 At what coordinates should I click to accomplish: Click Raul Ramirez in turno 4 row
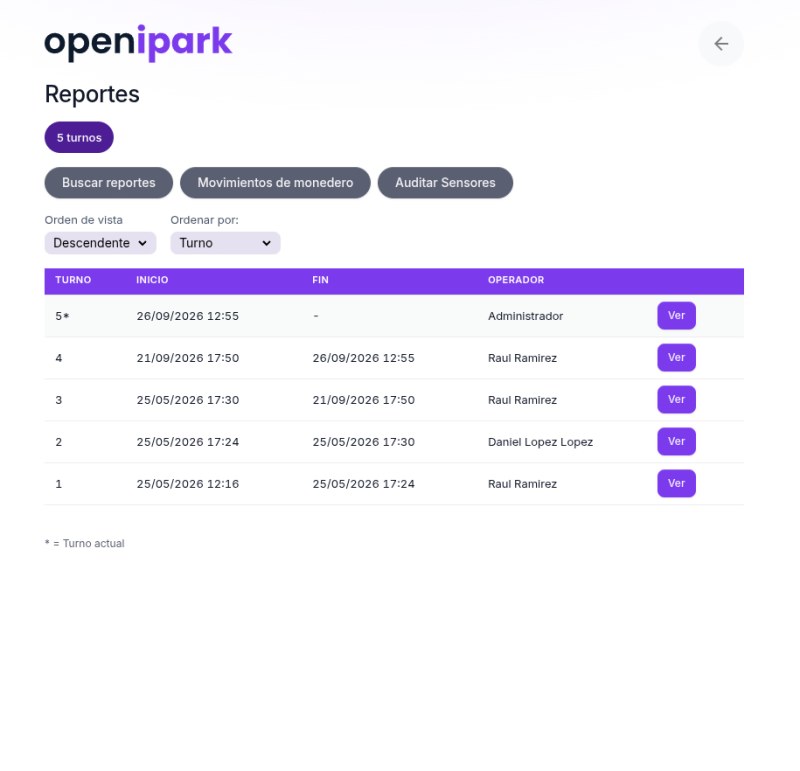[x=522, y=358]
